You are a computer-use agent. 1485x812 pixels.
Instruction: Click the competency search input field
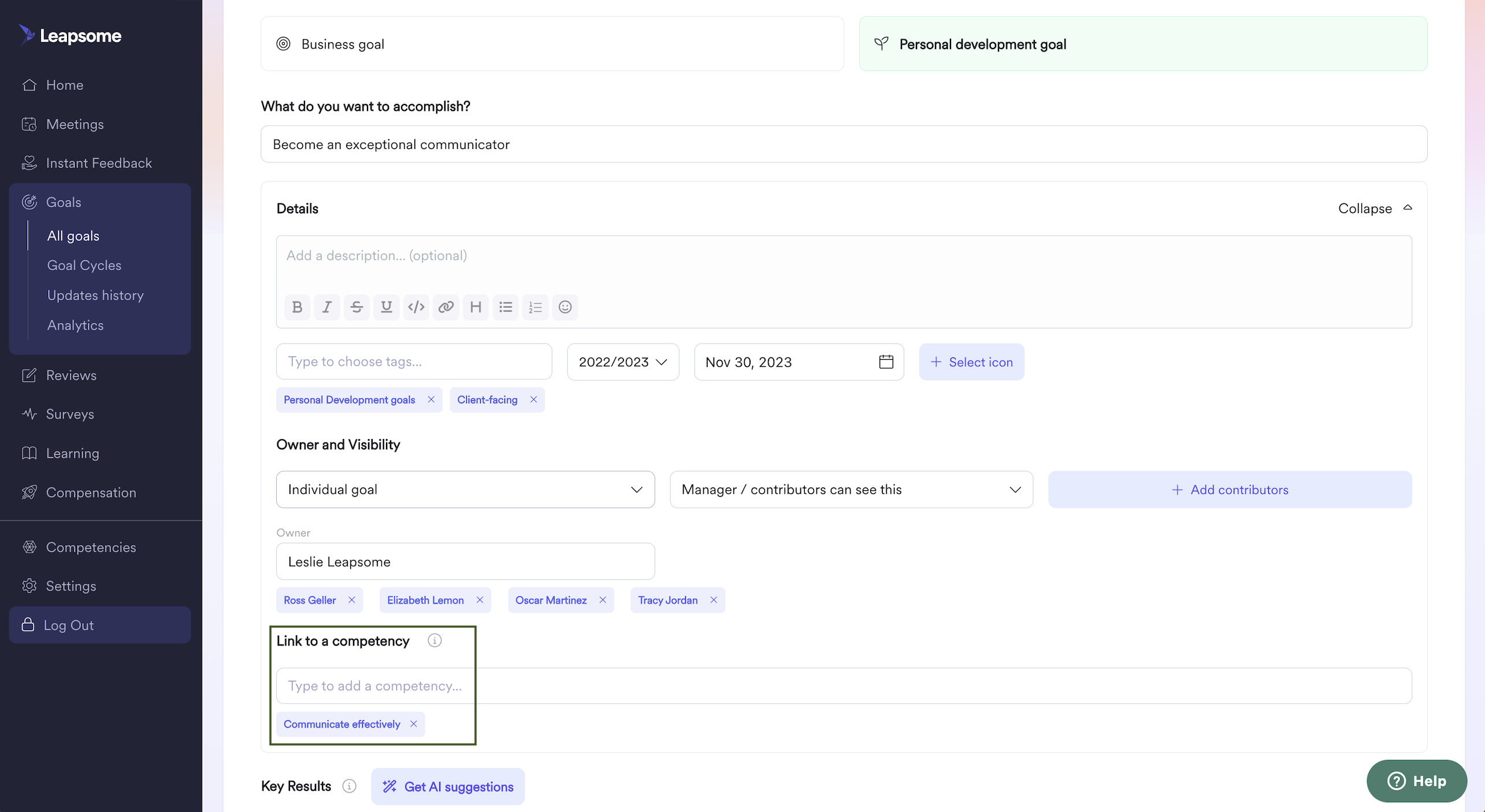click(844, 686)
